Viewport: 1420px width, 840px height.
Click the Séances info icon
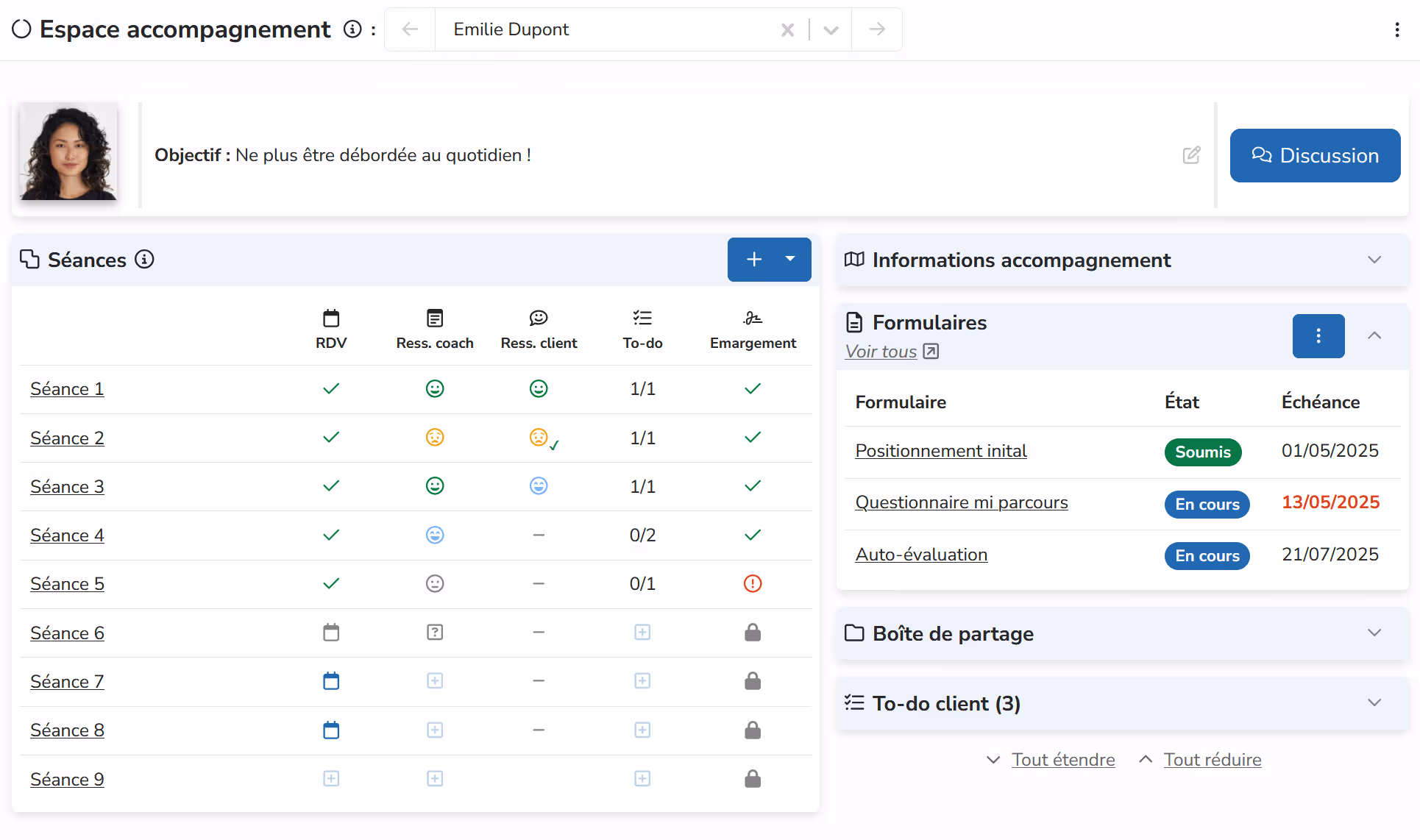(145, 260)
